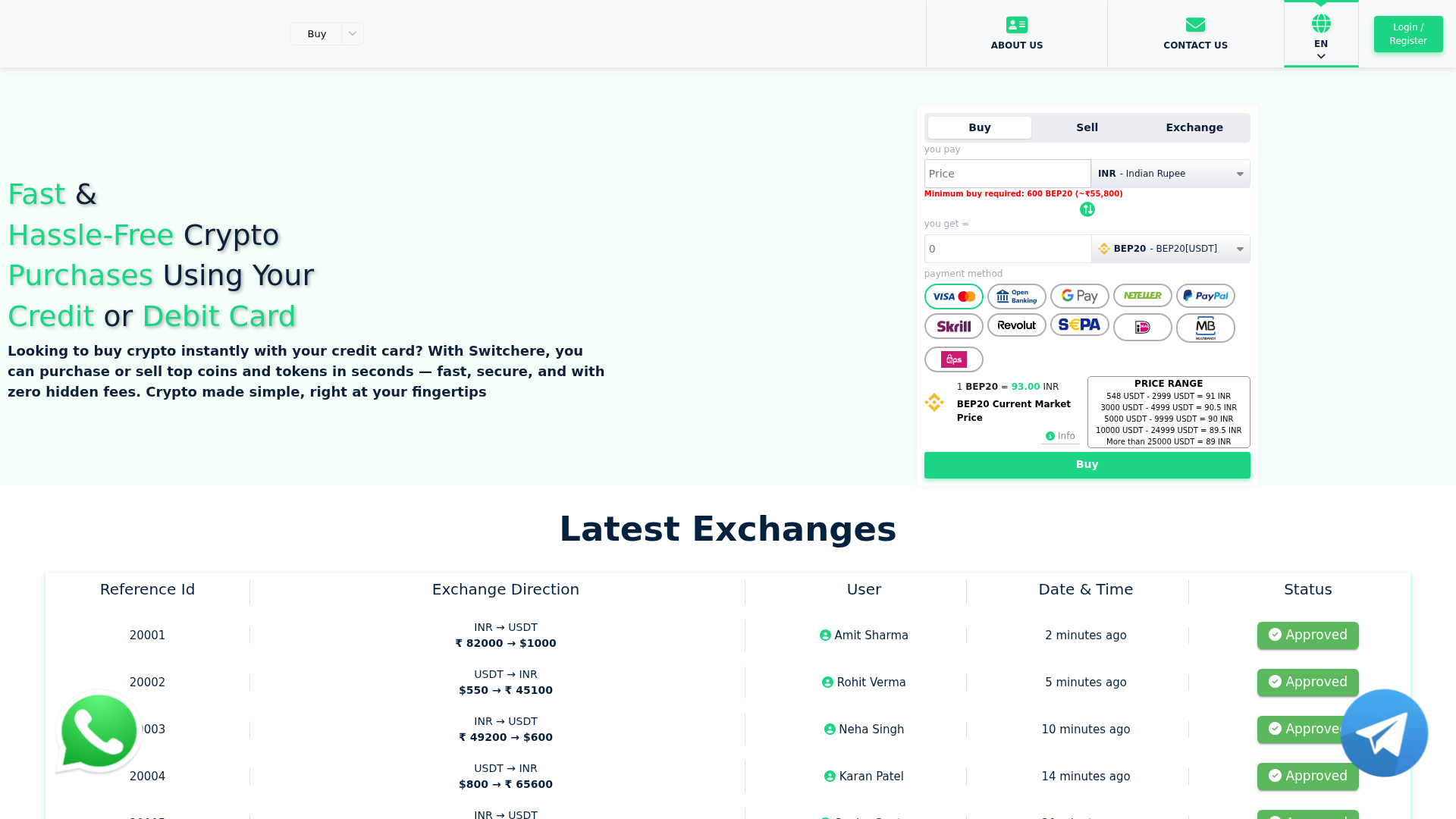
Task: Focus the Price input field
Action: 1007,174
